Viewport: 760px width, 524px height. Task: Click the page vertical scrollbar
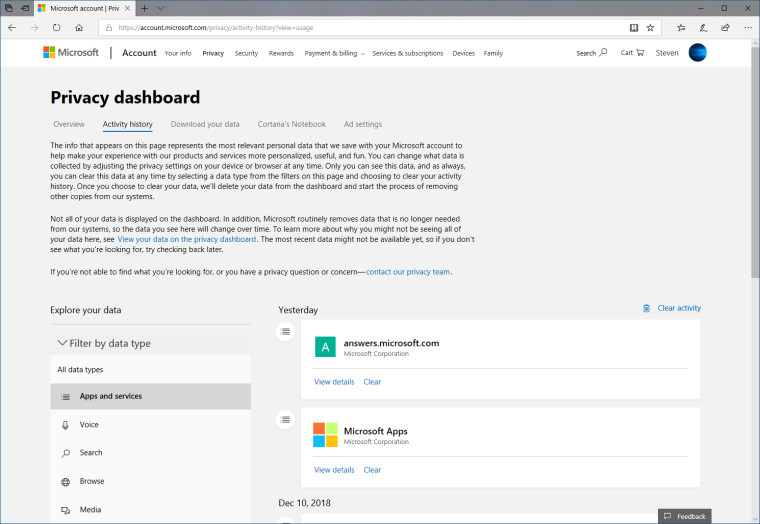[x=755, y=160]
